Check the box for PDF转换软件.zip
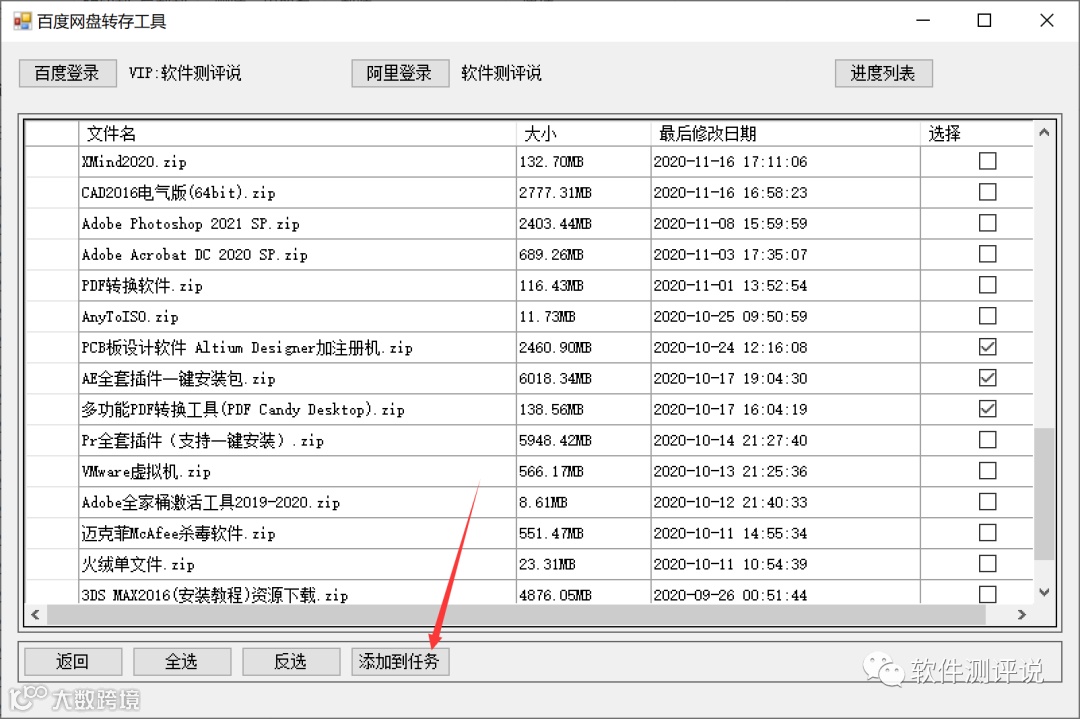Viewport: 1080px width, 719px height. point(987,285)
